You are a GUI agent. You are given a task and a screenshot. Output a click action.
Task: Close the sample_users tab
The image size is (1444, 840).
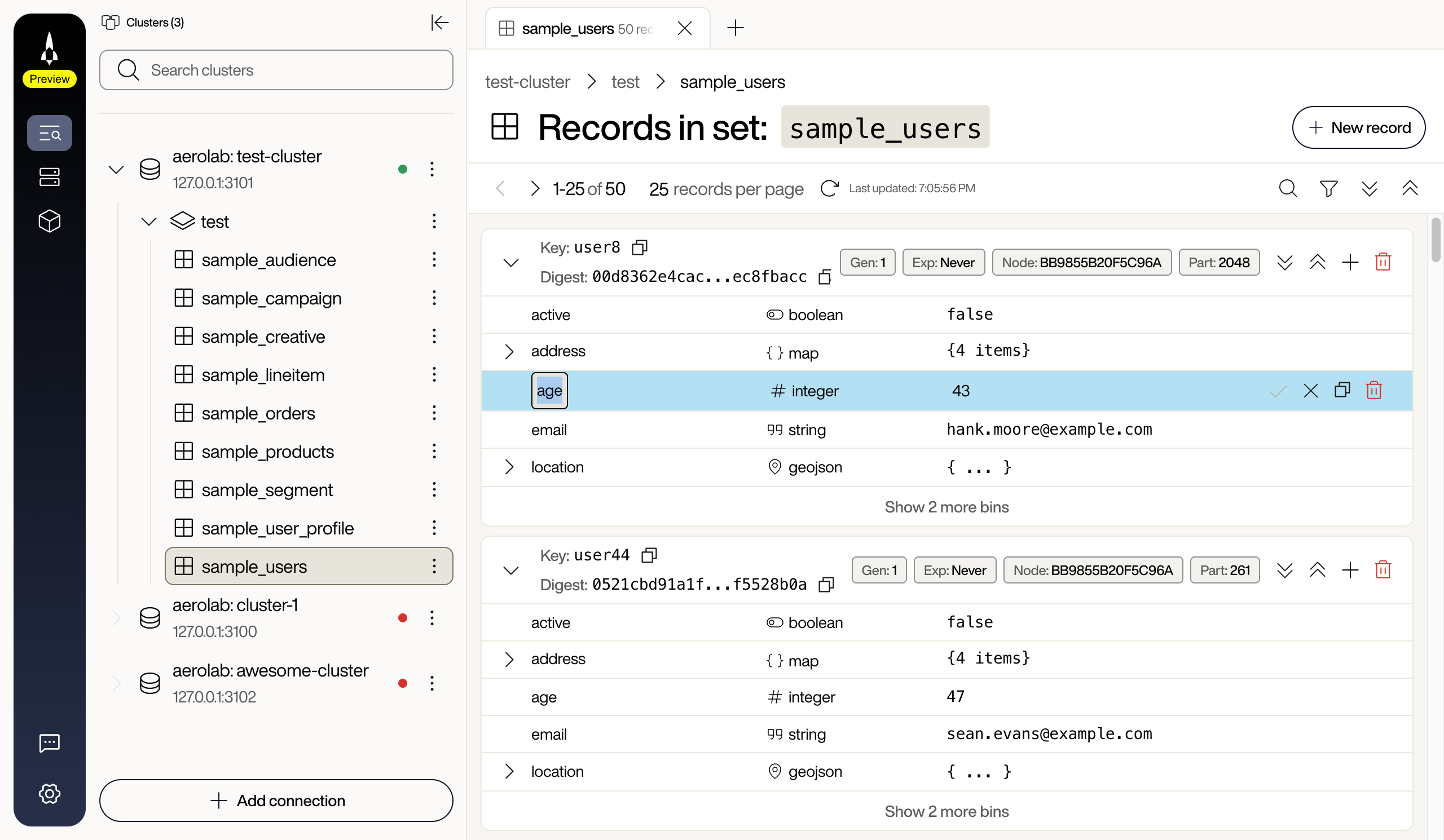(x=684, y=28)
